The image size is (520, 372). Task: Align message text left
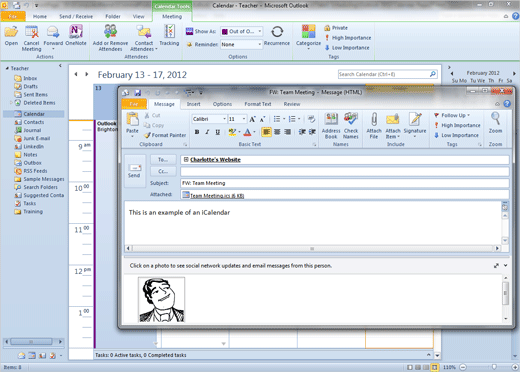click(266, 132)
